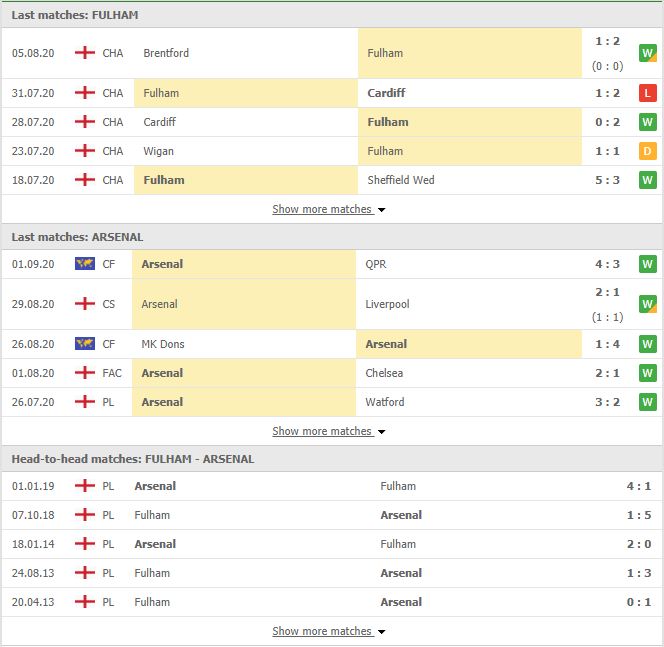Select QPR team name
This screenshot has width=664, height=647.
point(376,264)
